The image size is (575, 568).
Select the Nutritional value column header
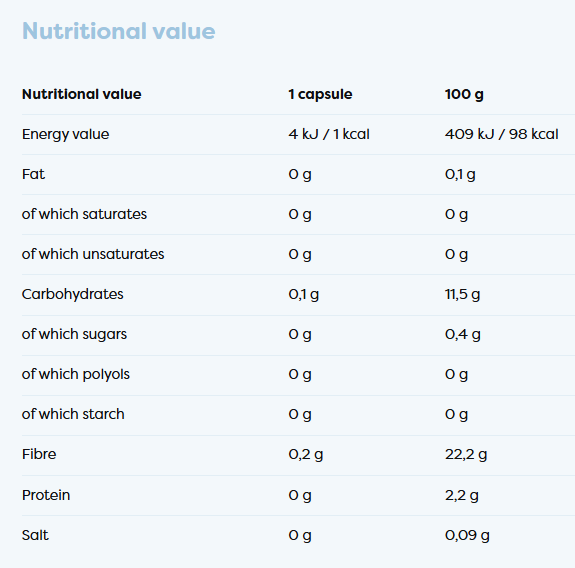[x=82, y=94]
